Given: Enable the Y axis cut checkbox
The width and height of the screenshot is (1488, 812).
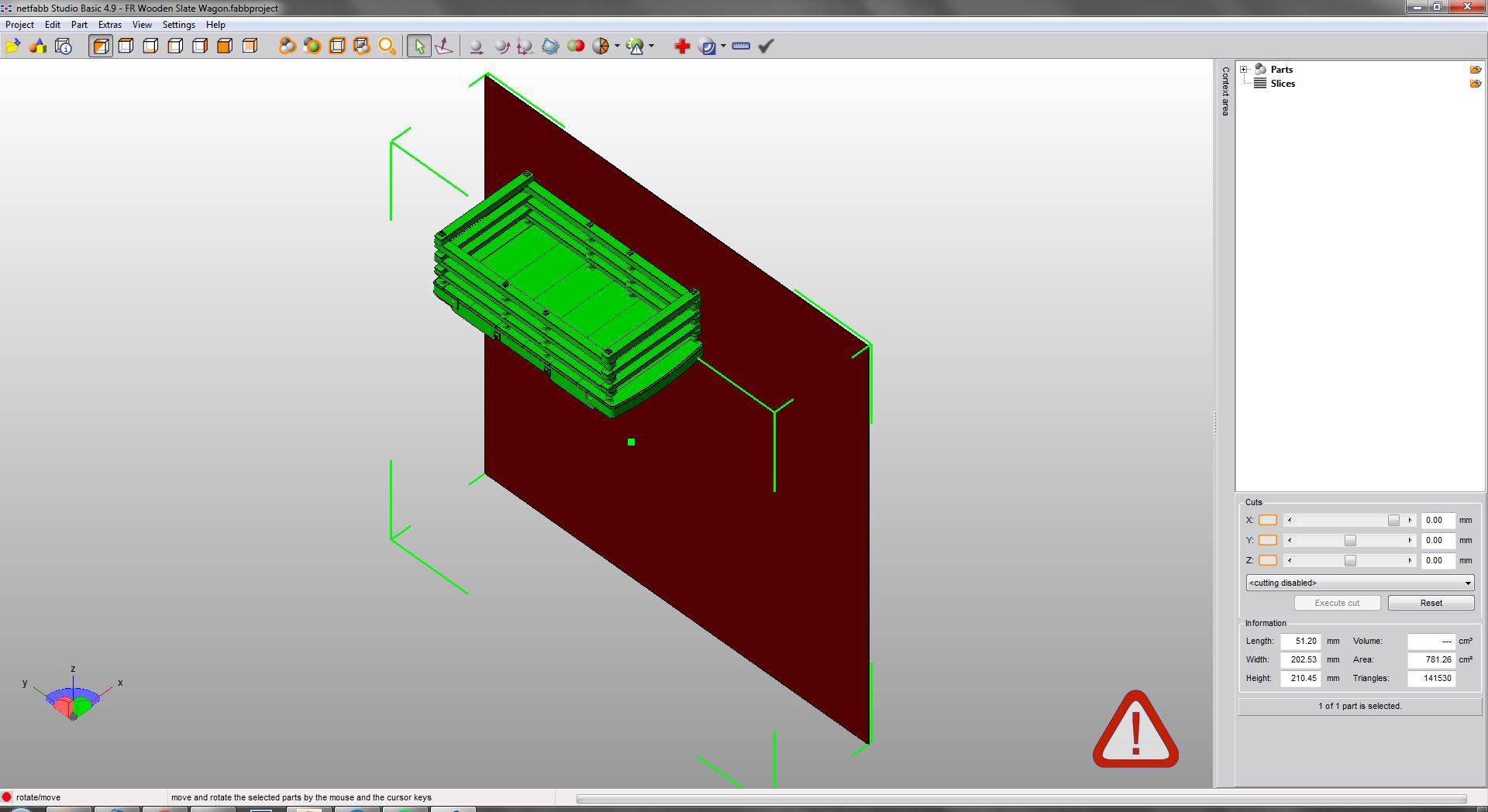Looking at the screenshot, I should (1268, 540).
